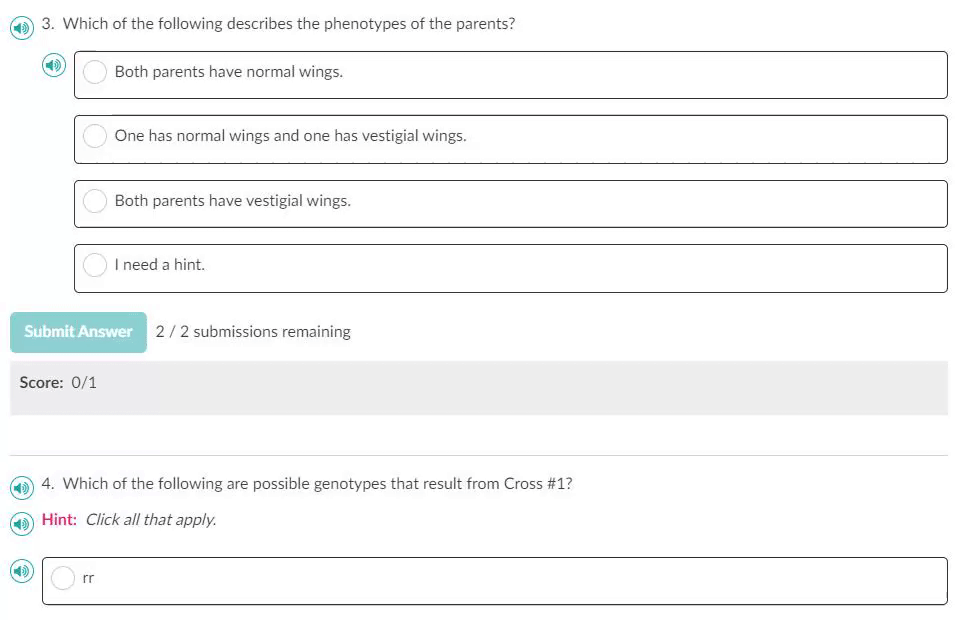956x620 pixels.
Task: Select One has normal and one vestigial wings
Action: pyautogui.click(x=95, y=136)
